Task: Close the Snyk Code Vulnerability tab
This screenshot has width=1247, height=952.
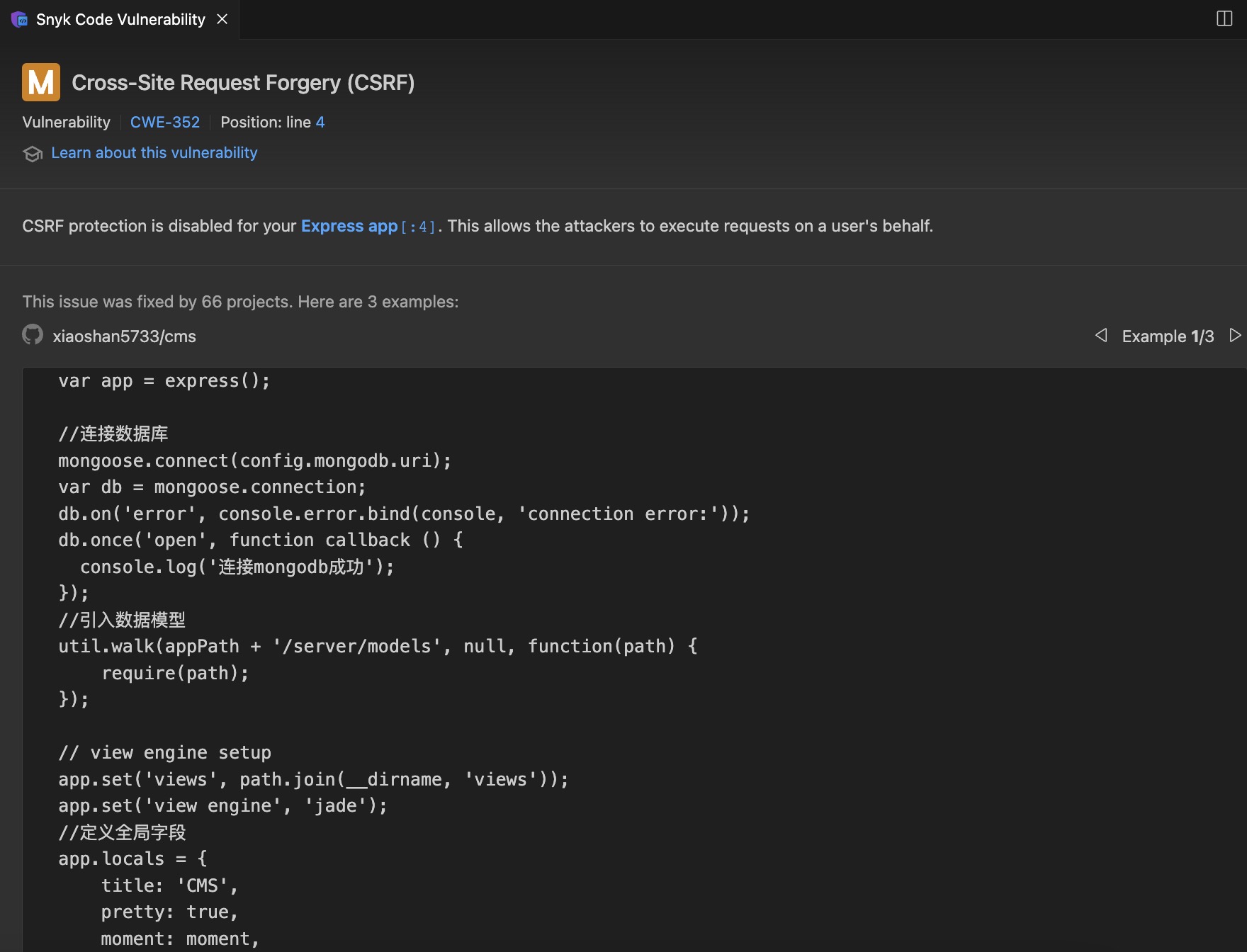Action: pos(222,19)
